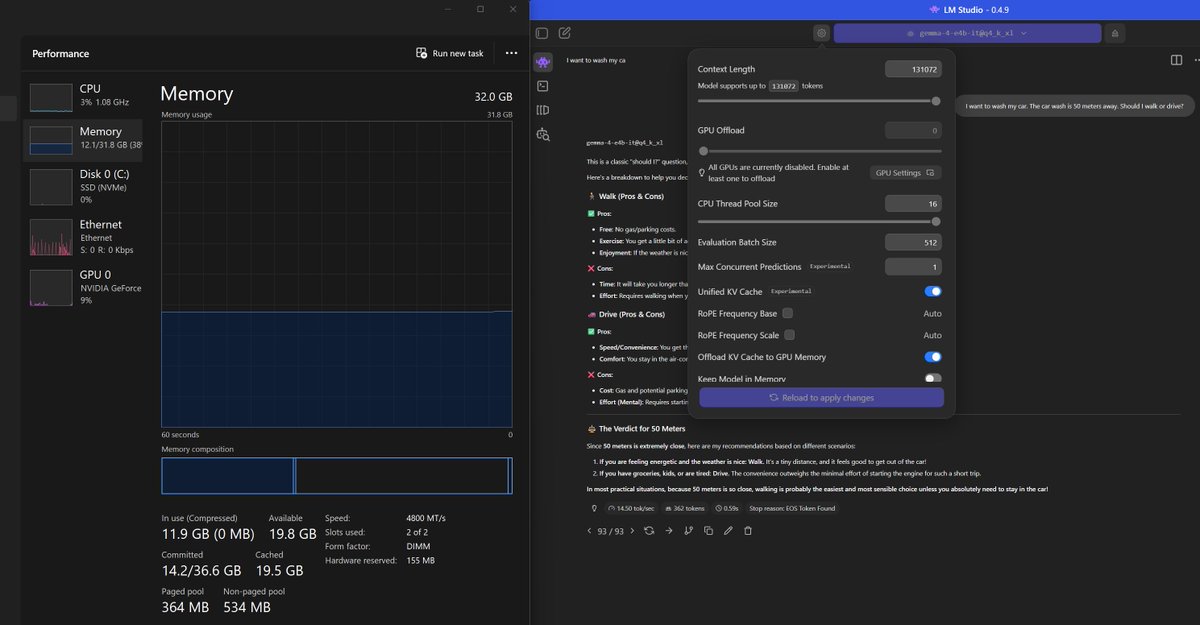Delete the assistant message trash icon
The width and height of the screenshot is (1200, 625).
coord(748,531)
